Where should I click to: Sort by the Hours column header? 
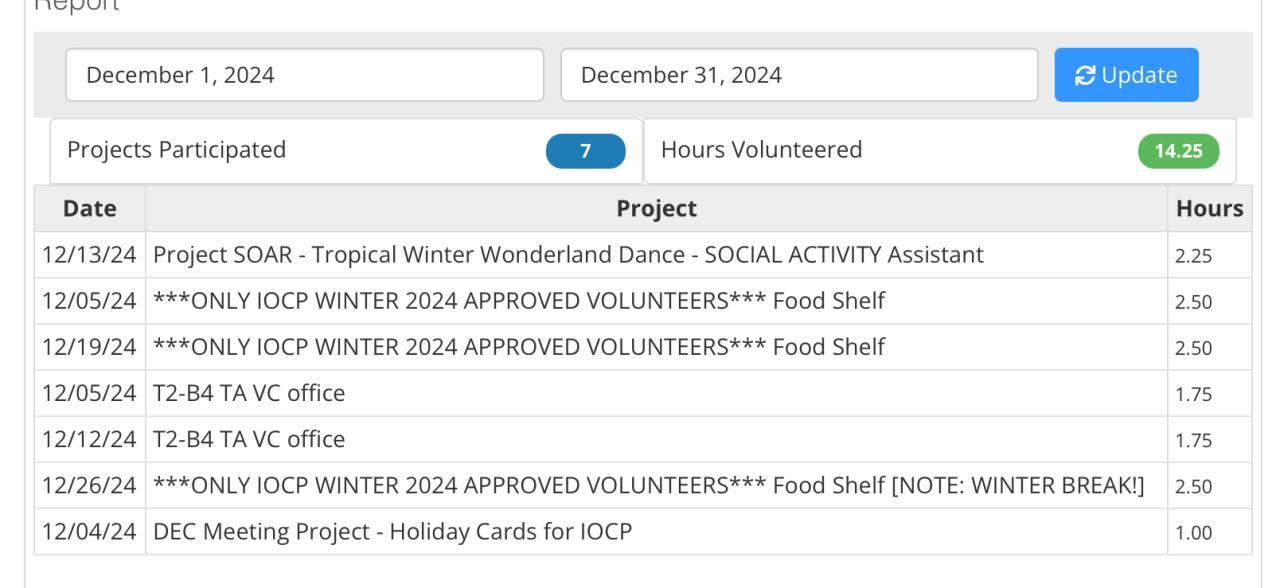click(1209, 209)
